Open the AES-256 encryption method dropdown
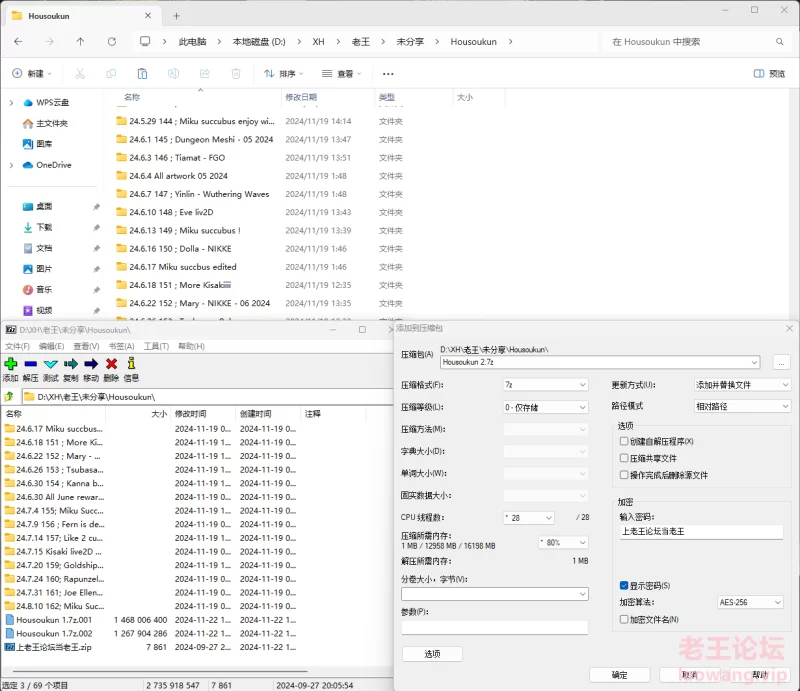800x691 pixels. [750, 602]
